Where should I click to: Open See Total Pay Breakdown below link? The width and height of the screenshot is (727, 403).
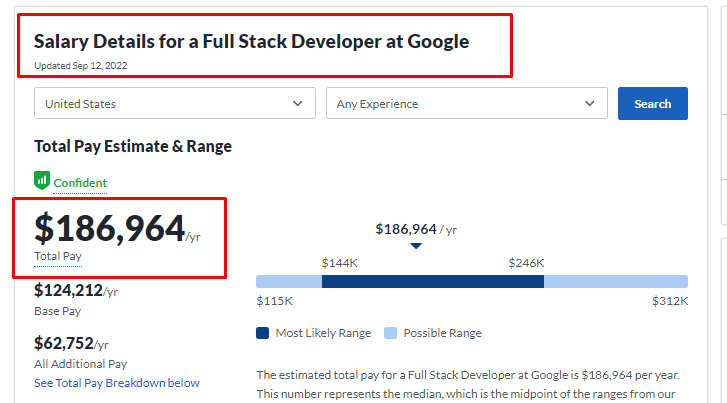click(117, 383)
